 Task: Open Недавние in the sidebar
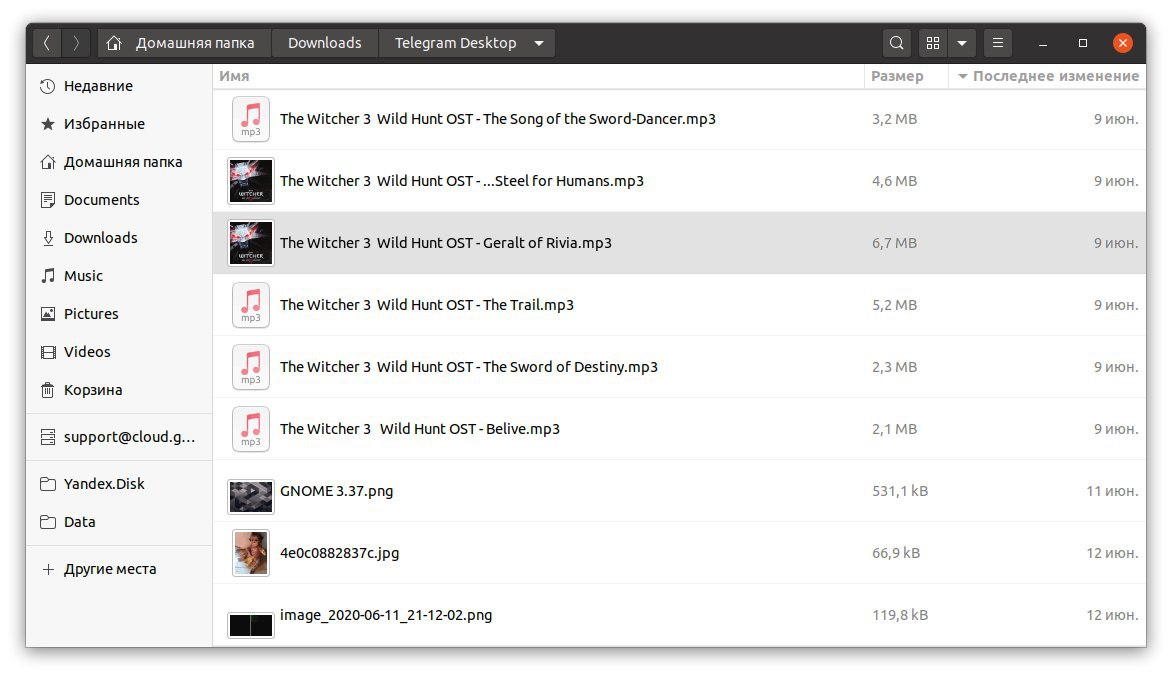click(x=120, y=86)
